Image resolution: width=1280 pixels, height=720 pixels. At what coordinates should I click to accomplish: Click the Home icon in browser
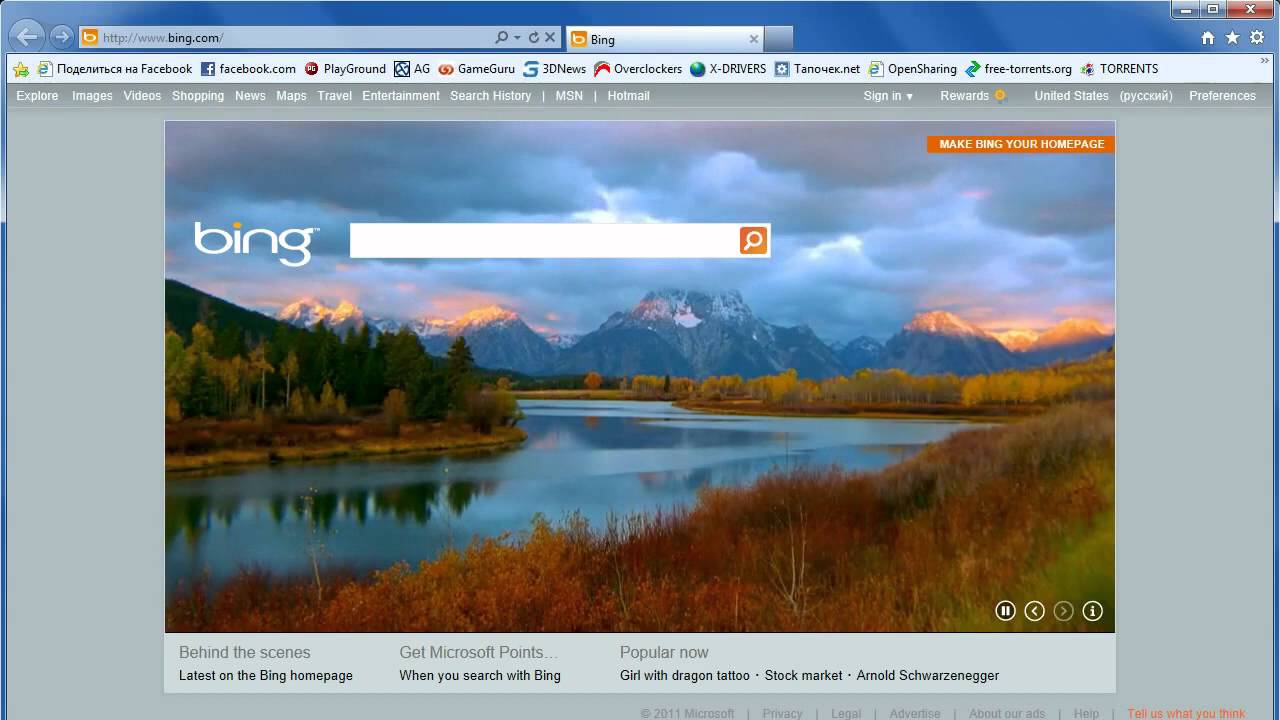tap(1208, 38)
